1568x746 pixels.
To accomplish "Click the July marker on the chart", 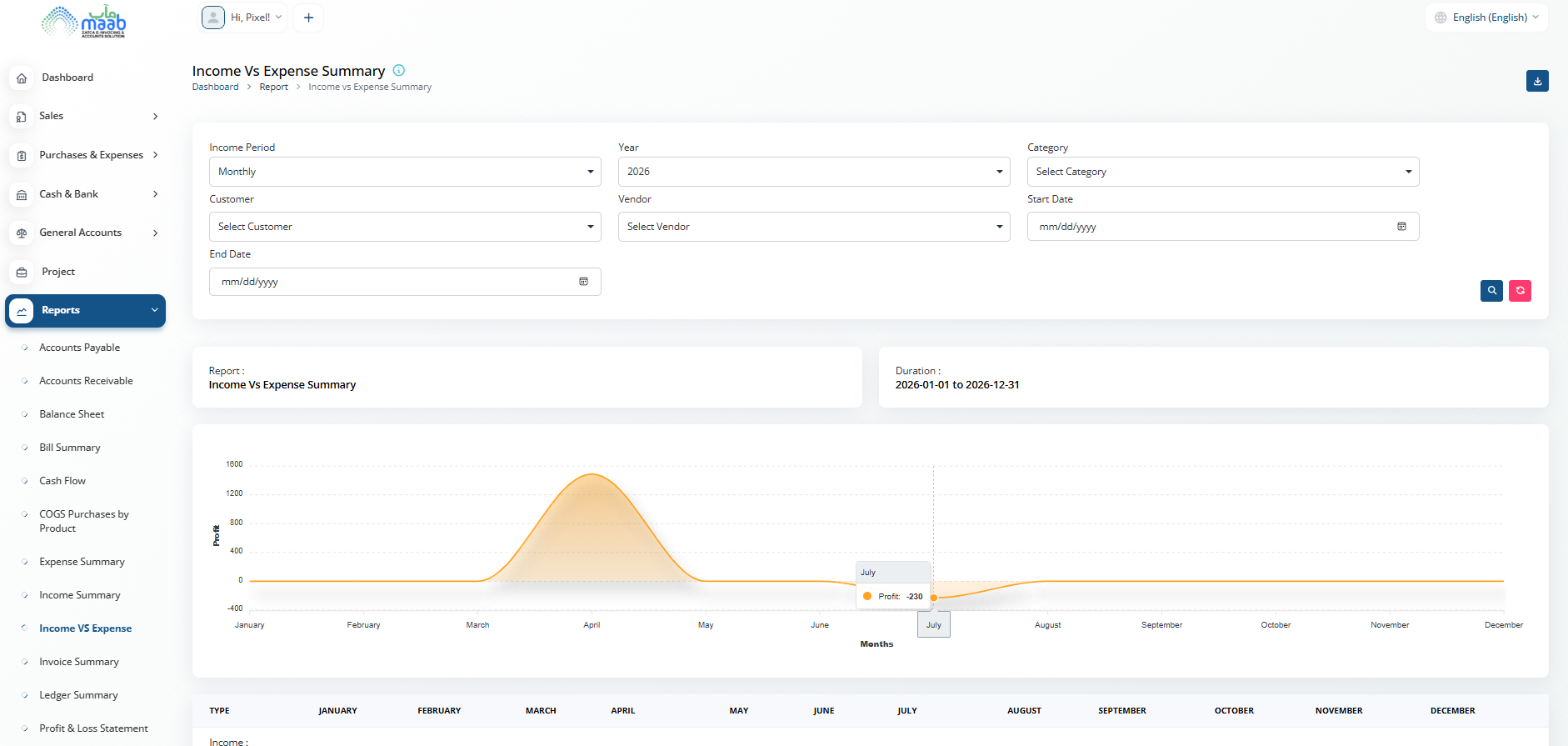I will point(934,598).
